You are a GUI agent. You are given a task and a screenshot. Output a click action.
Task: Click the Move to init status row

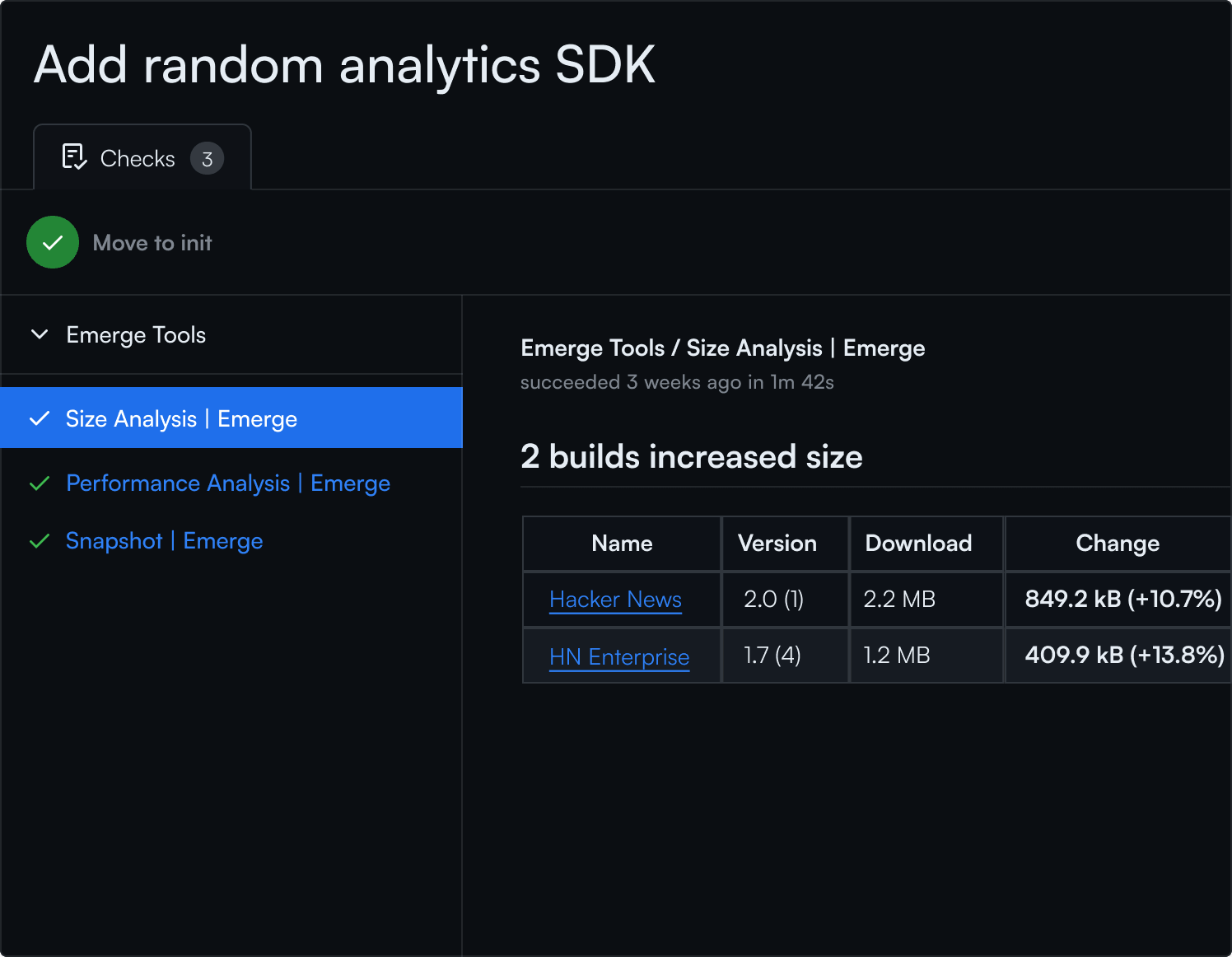pyautogui.click(x=152, y=242)
